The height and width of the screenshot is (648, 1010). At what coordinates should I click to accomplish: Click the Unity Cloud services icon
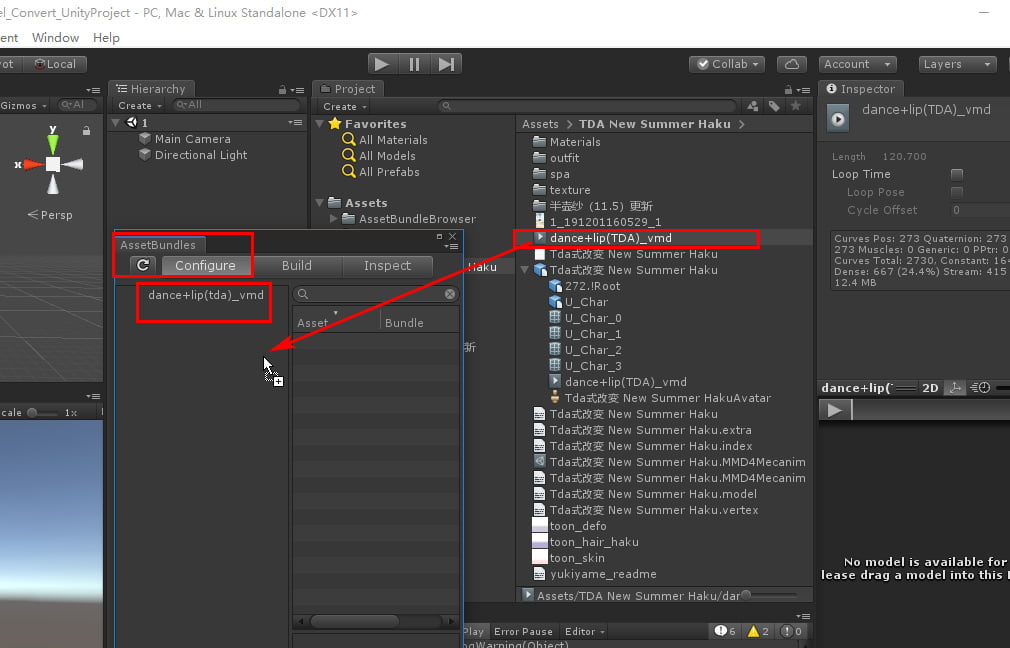coord(791,63)
